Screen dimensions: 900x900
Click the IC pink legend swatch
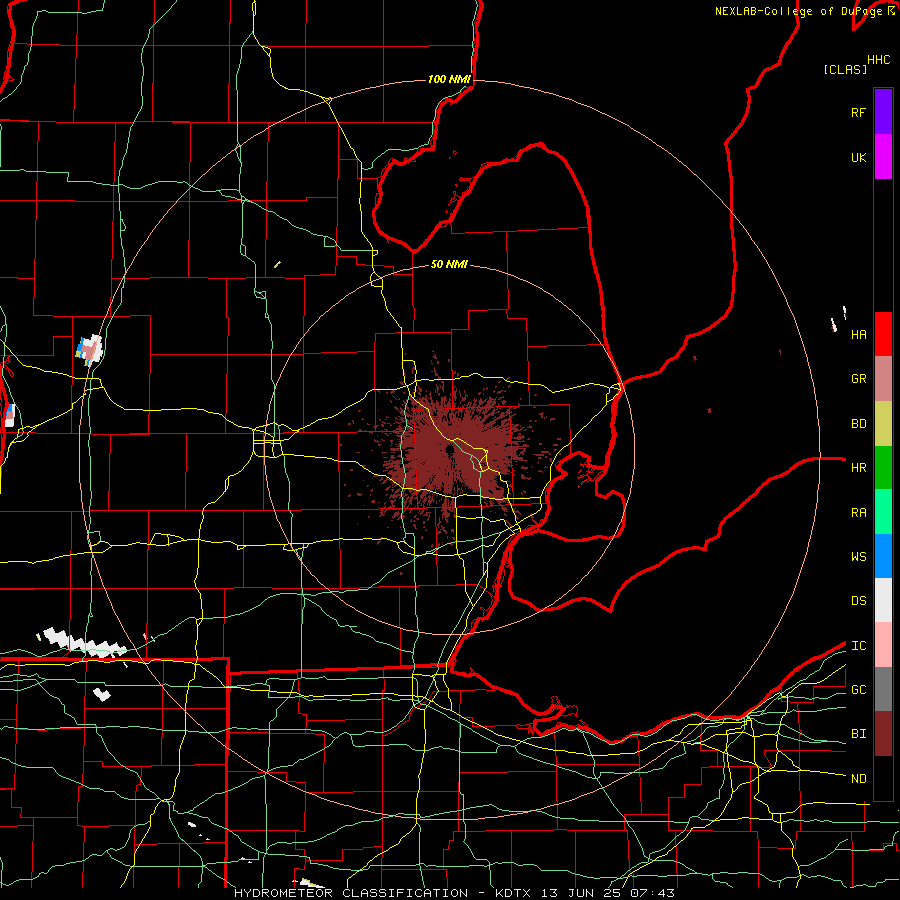coord(883,645)
